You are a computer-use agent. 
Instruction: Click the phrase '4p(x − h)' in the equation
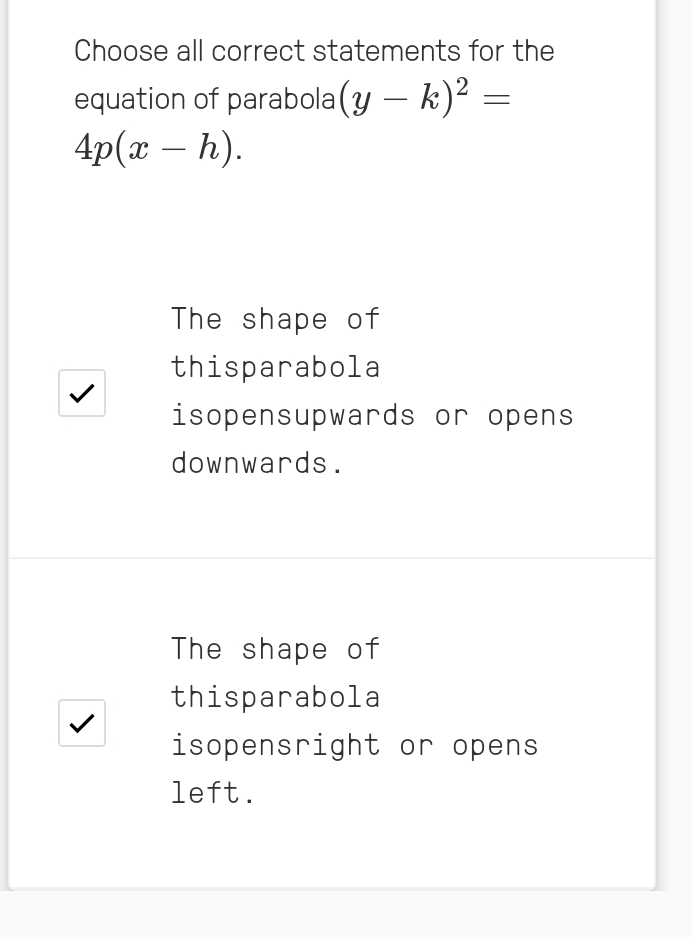[x=156, y=148]
